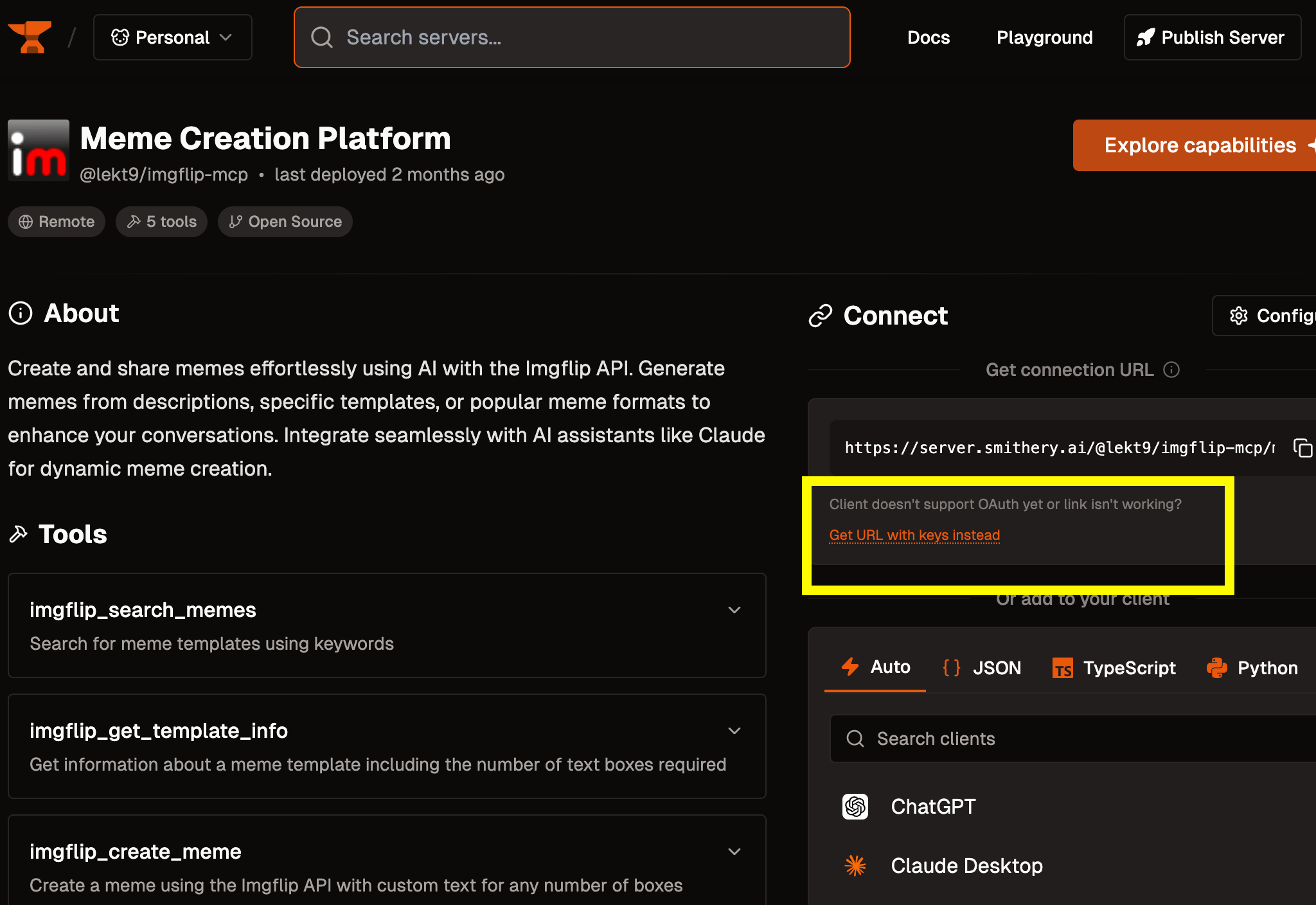The height and width of the screenshot is (905, 1316).
Task: Click the Smithery anvil logo
Action: (x=30, y=37)
